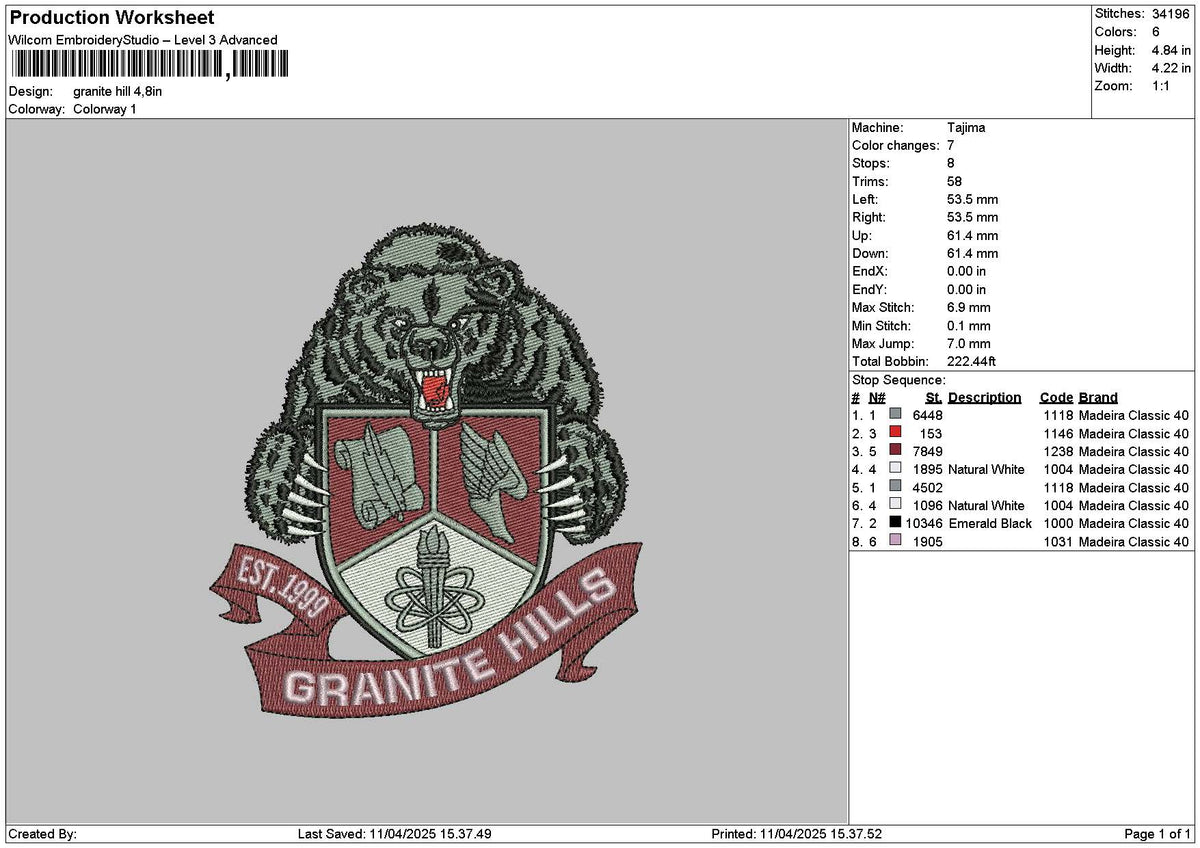This screenshot has height=848, width=1200.
Task: Click the Up value '61.4 mm'
Action: click(x=972, y=236)
